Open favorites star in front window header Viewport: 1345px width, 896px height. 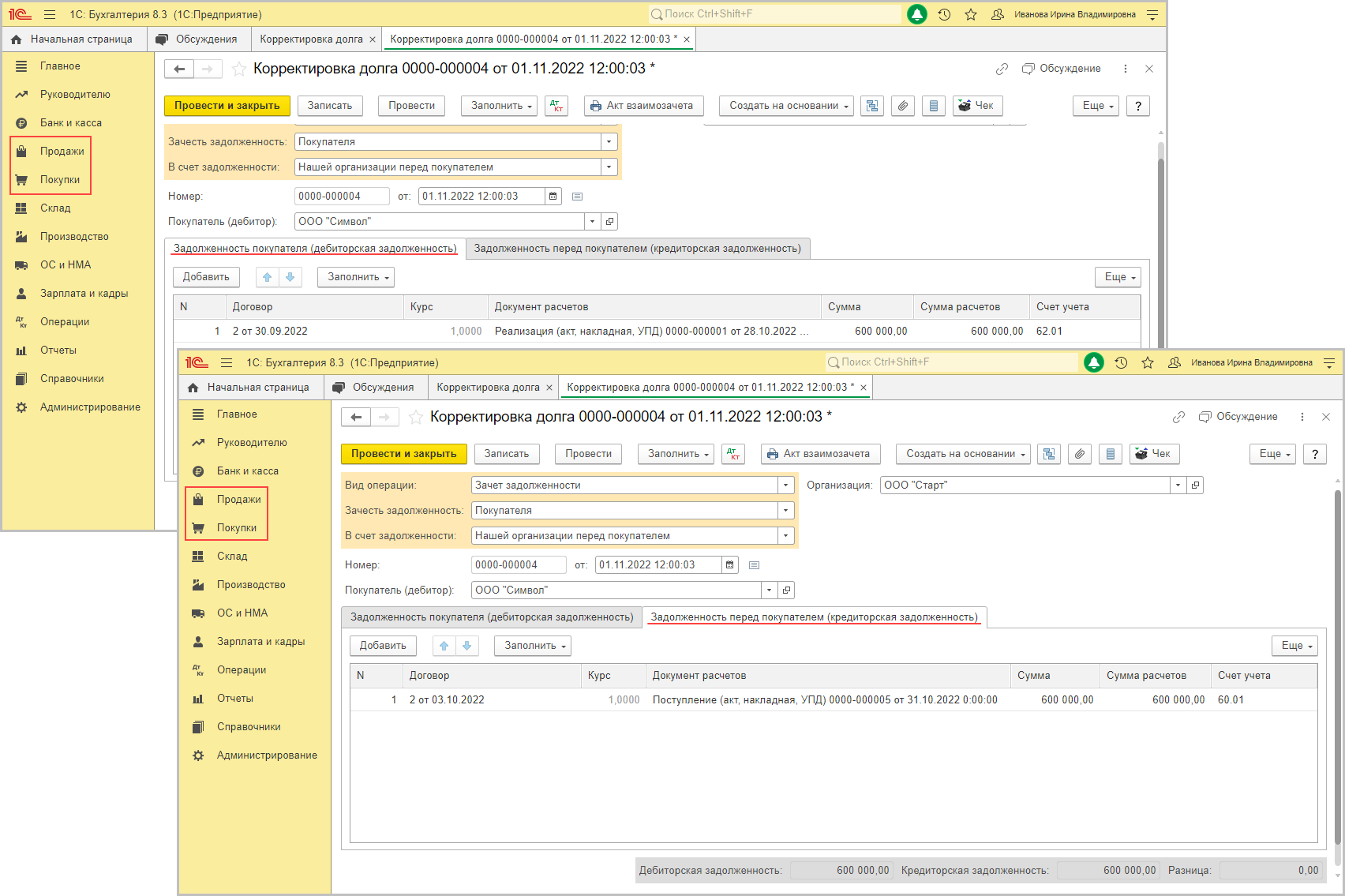[1148, 362]
